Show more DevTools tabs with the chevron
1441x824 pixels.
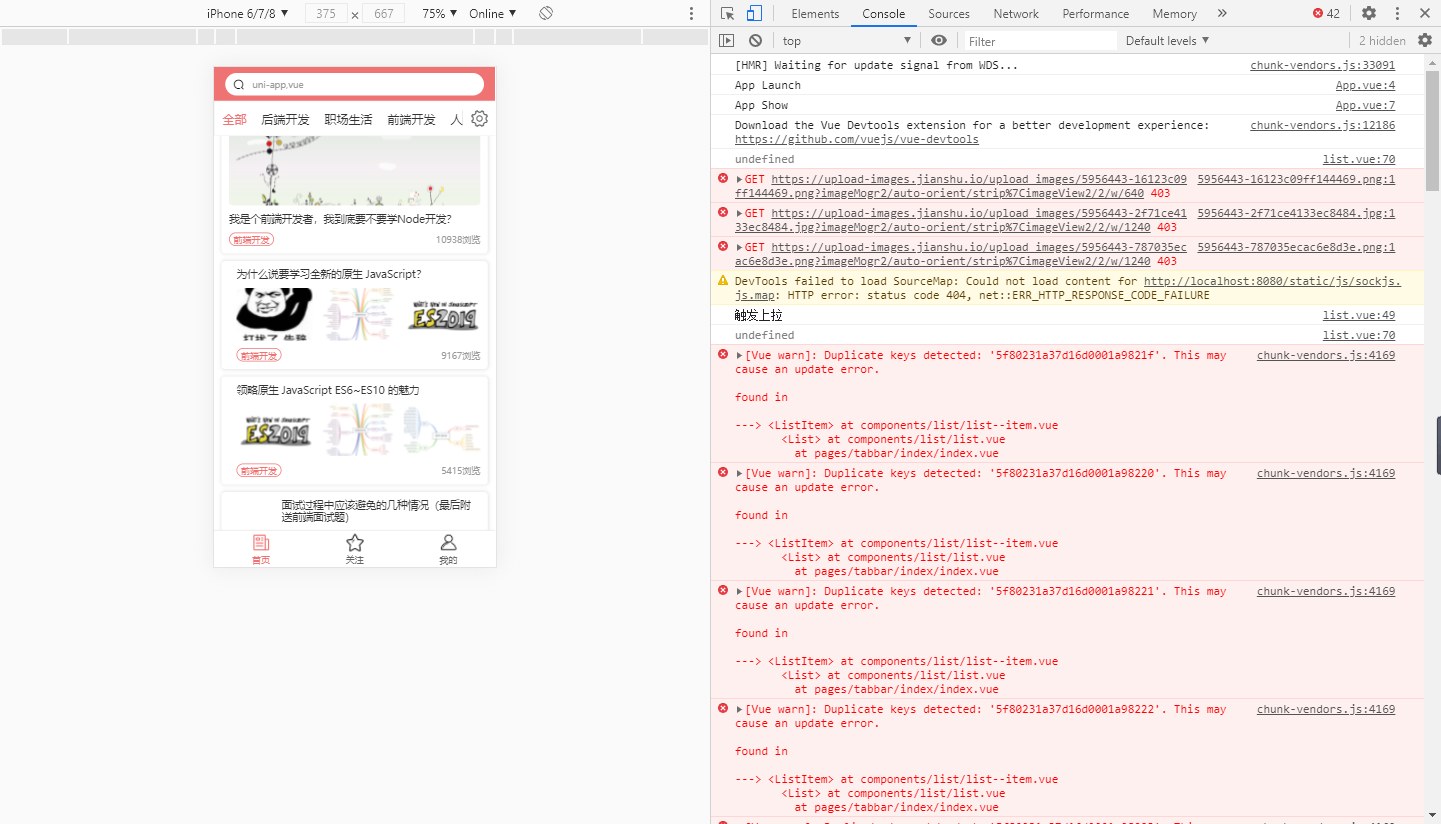point(1222,13)
